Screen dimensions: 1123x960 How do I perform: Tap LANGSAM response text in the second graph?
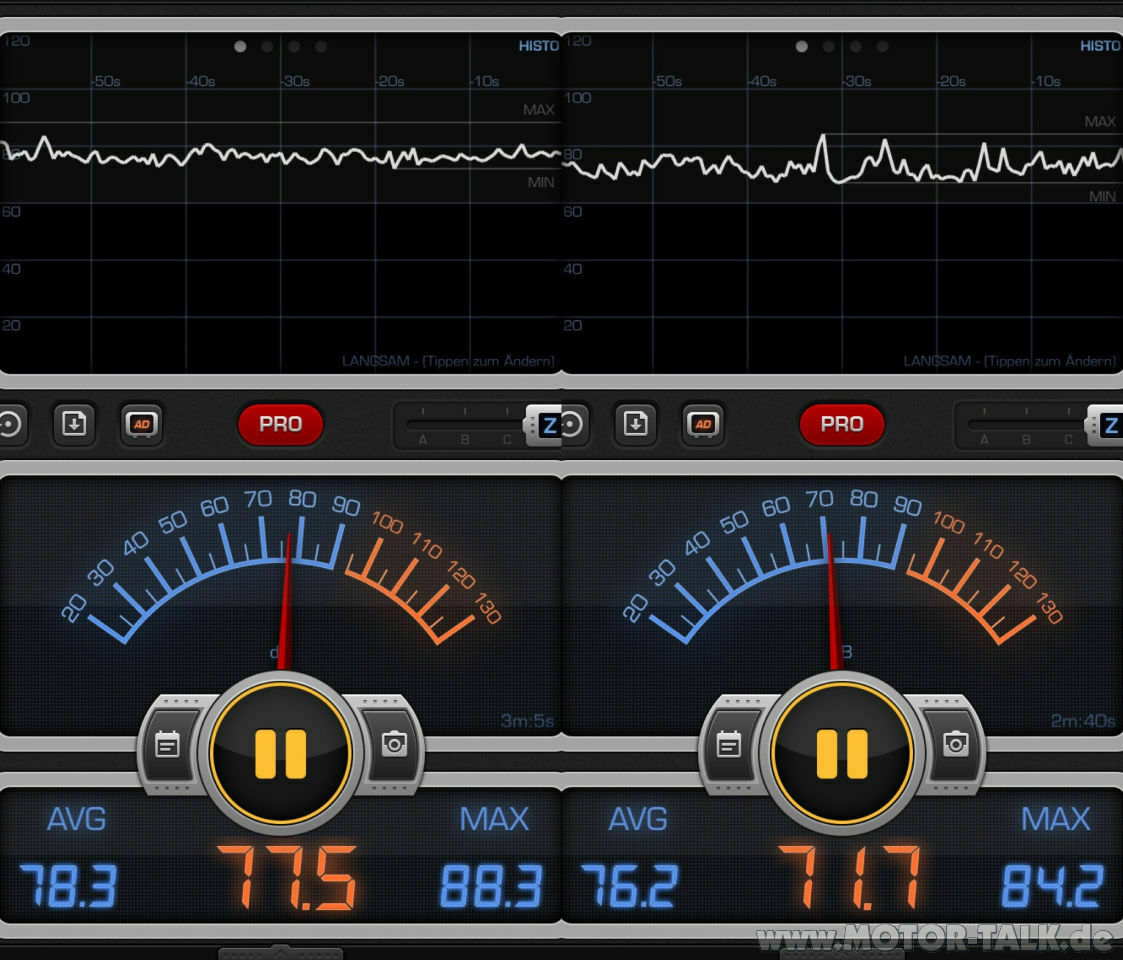coord(1009,361)
